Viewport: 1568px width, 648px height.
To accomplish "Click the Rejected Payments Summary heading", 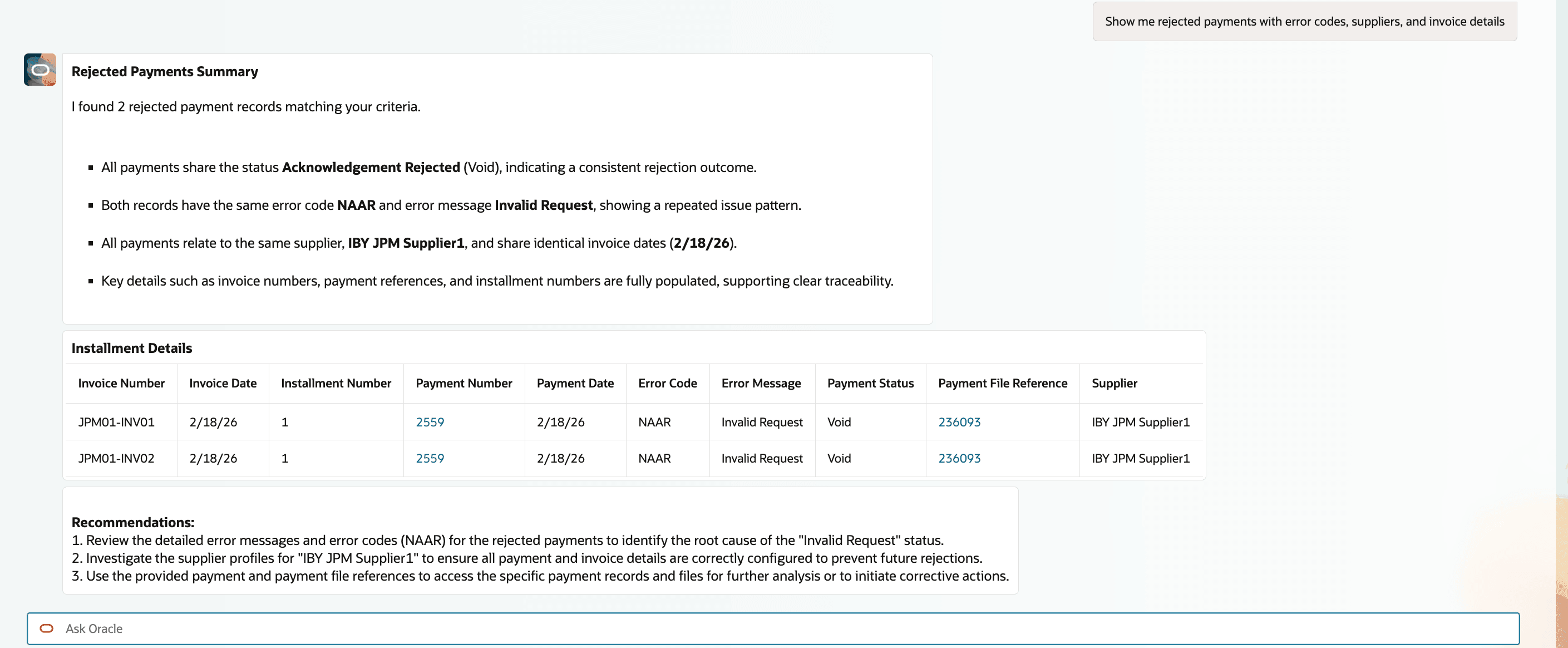I will pos(164,71).
